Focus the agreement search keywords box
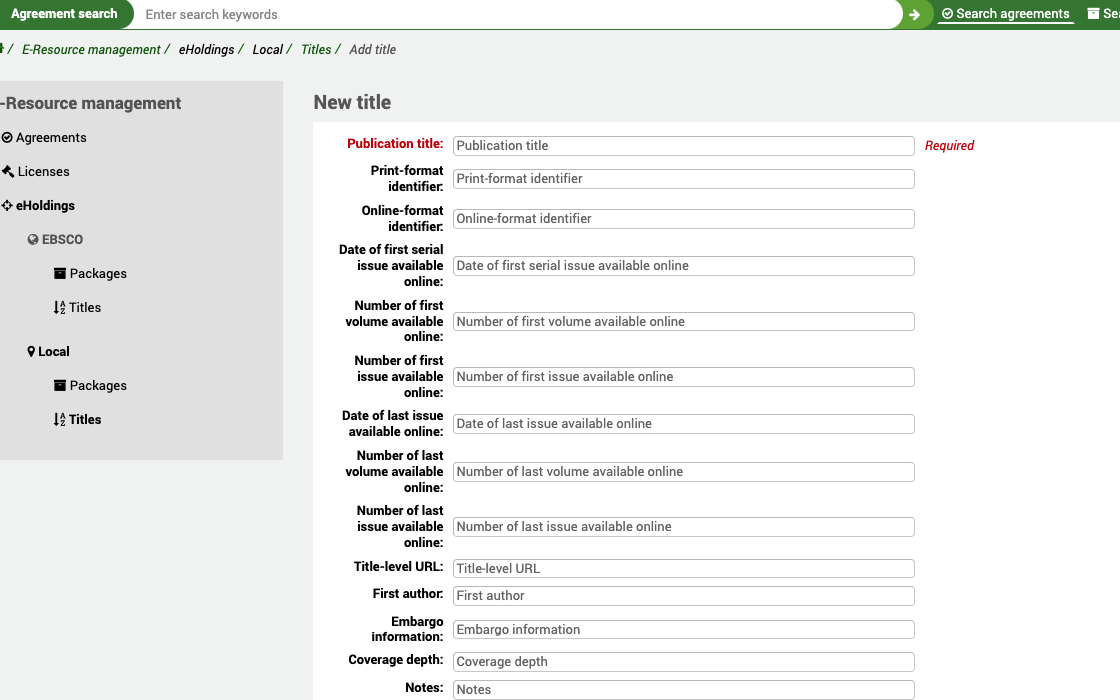Viewport: 1120px width, 700px height. point(520,14)
